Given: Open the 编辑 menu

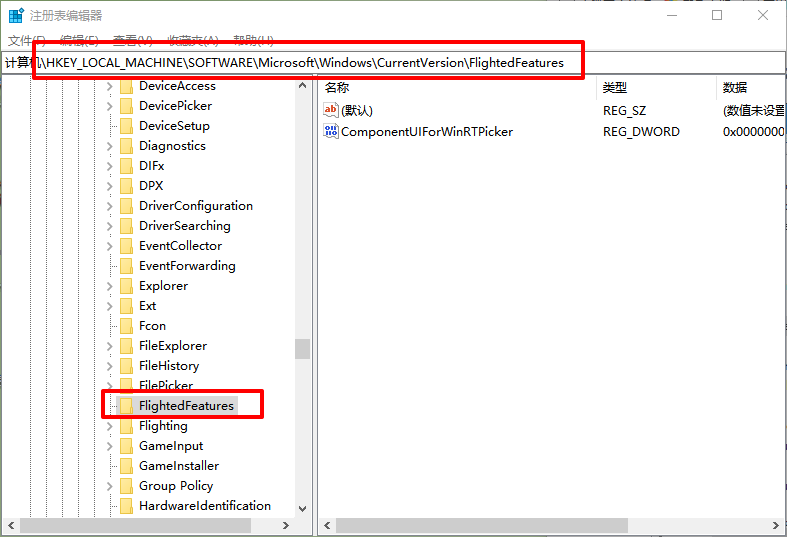Looking at the screenshot, I should click(79, 40).
